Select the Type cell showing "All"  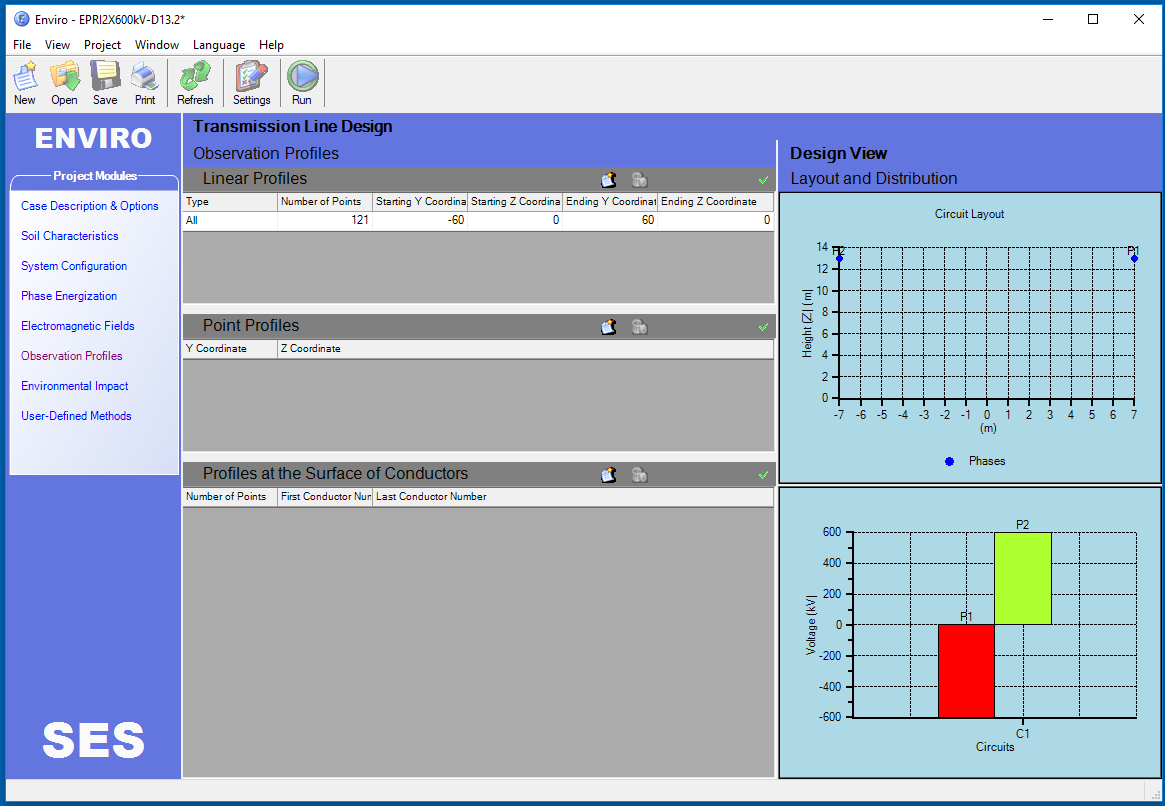(x=229, y=220)
